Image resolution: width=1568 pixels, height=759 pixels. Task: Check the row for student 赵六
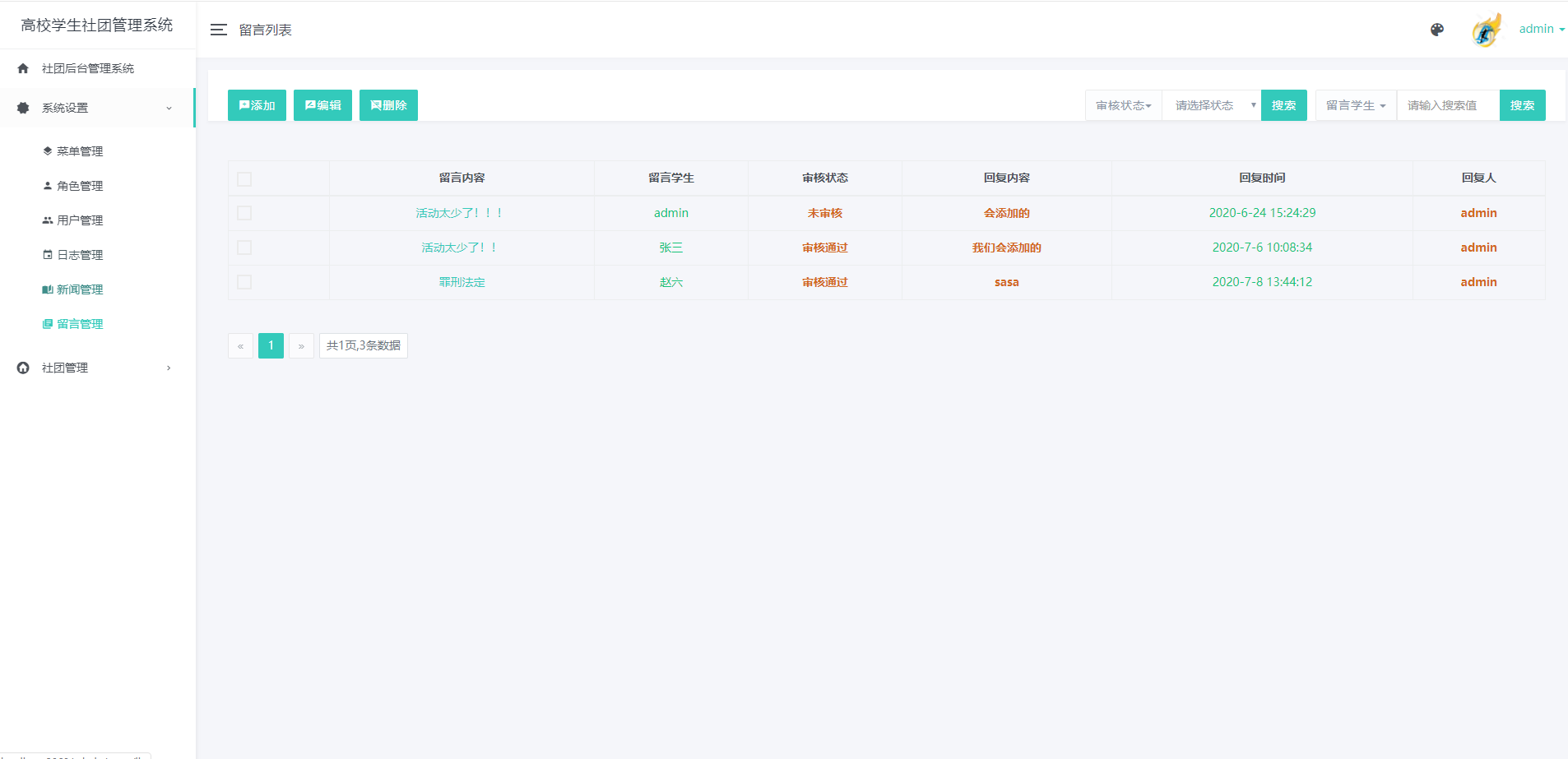pyautogui.click(x=244, y=282)
